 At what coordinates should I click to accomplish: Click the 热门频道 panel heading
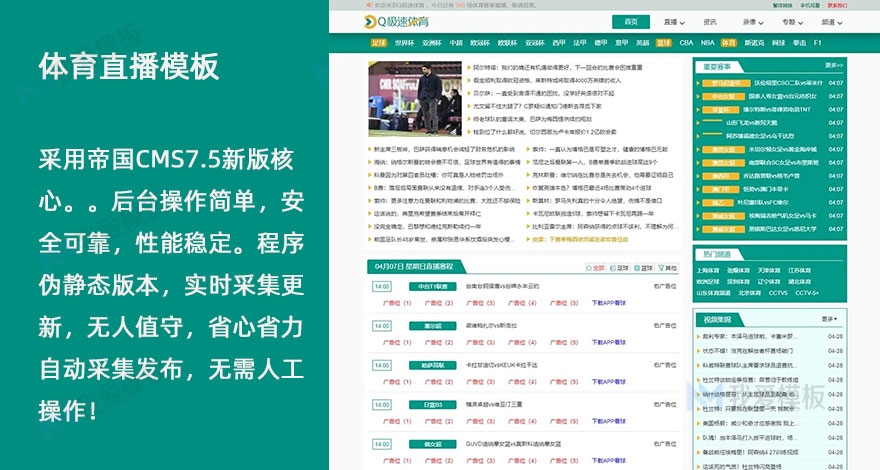pos(717,254)
